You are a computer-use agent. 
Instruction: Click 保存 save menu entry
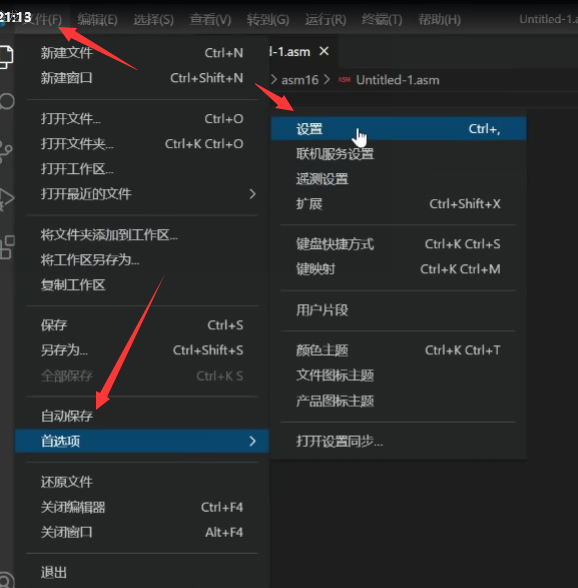pyautogui.click(x=142, y=325)
